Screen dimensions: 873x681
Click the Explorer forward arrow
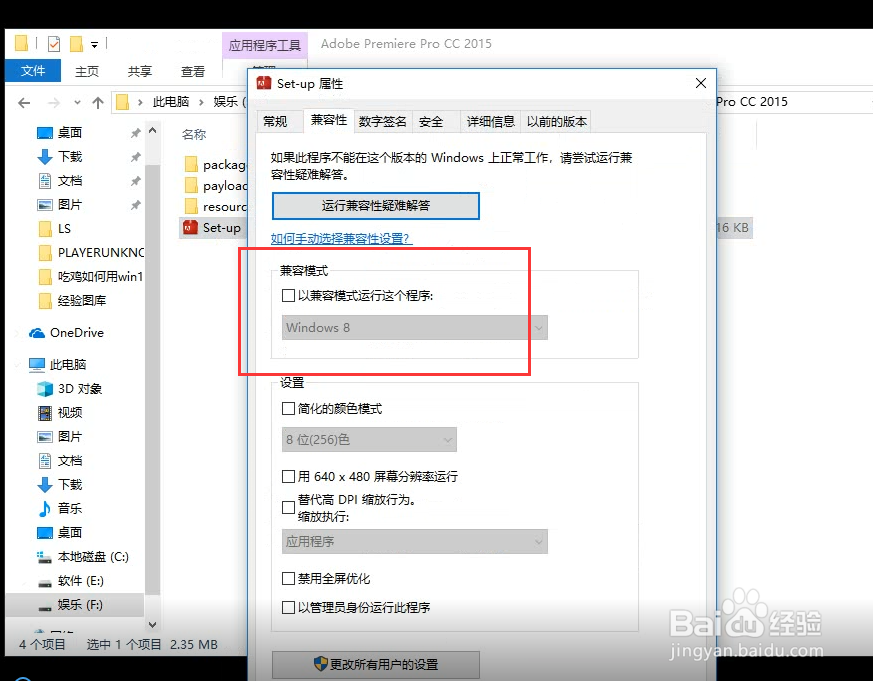pyautogui.click(x=53, y=102)
